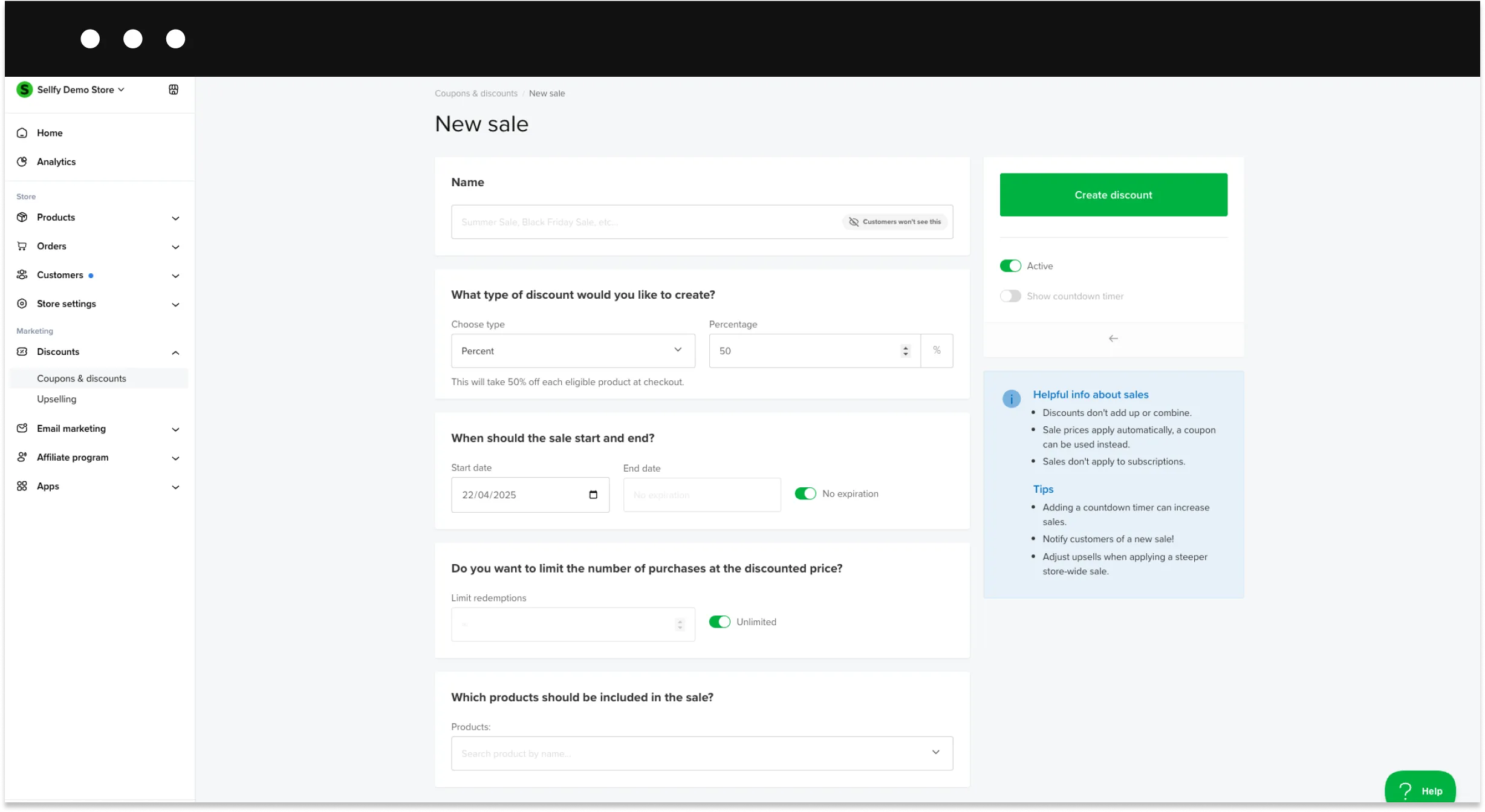Click the calendar icon in Start date
Image resolution: width=1485 pixels, height=812 pixels.
coord(593,495)
